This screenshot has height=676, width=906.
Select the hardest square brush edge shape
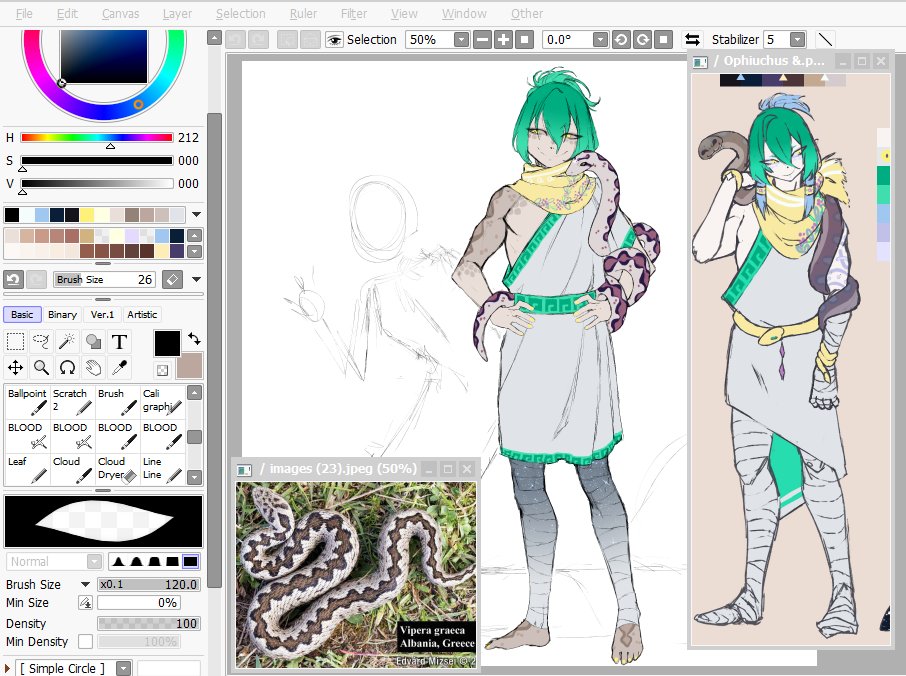191,561
